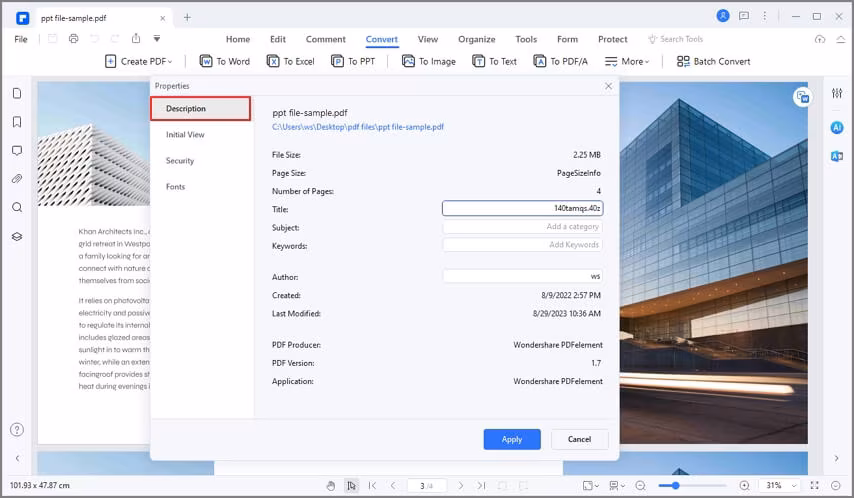Click the save icon in quick toolbar
Image resolution: width=854 pixels, height=498 pixels.
[52, 39]
